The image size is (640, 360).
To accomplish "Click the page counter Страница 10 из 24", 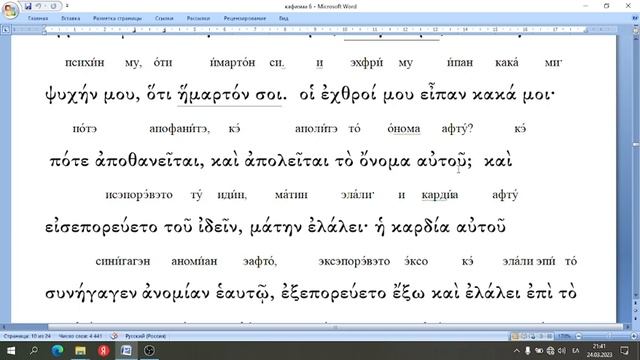I will coord(27,336).
